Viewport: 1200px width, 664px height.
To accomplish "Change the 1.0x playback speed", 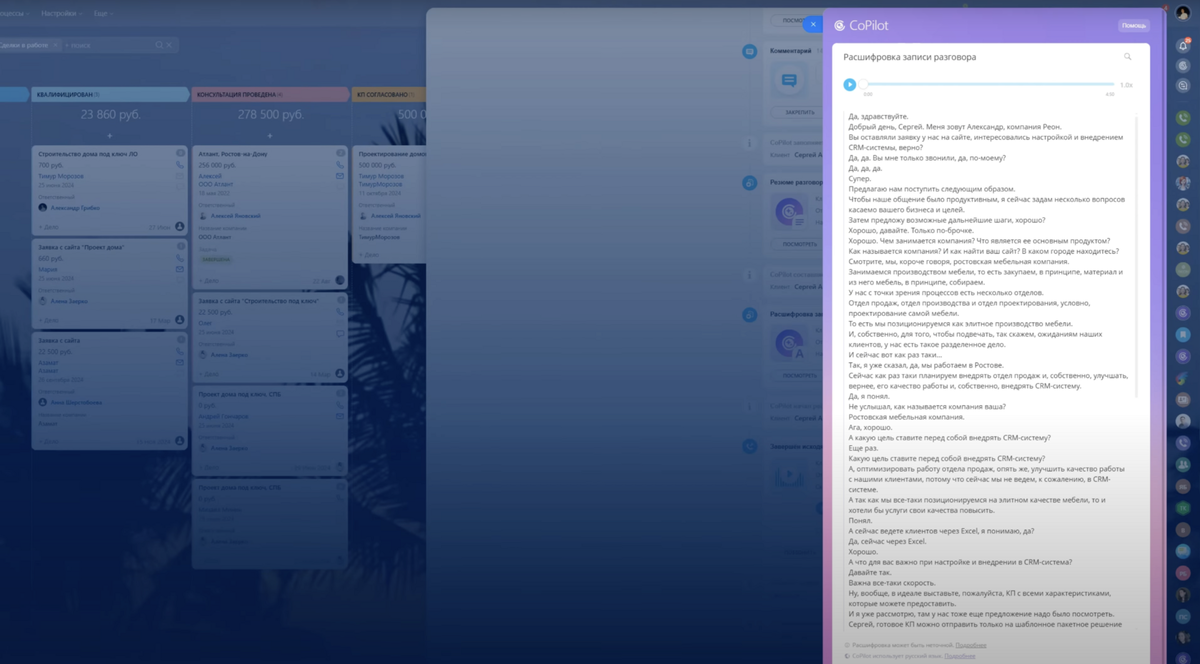I will click(1126, 85).
